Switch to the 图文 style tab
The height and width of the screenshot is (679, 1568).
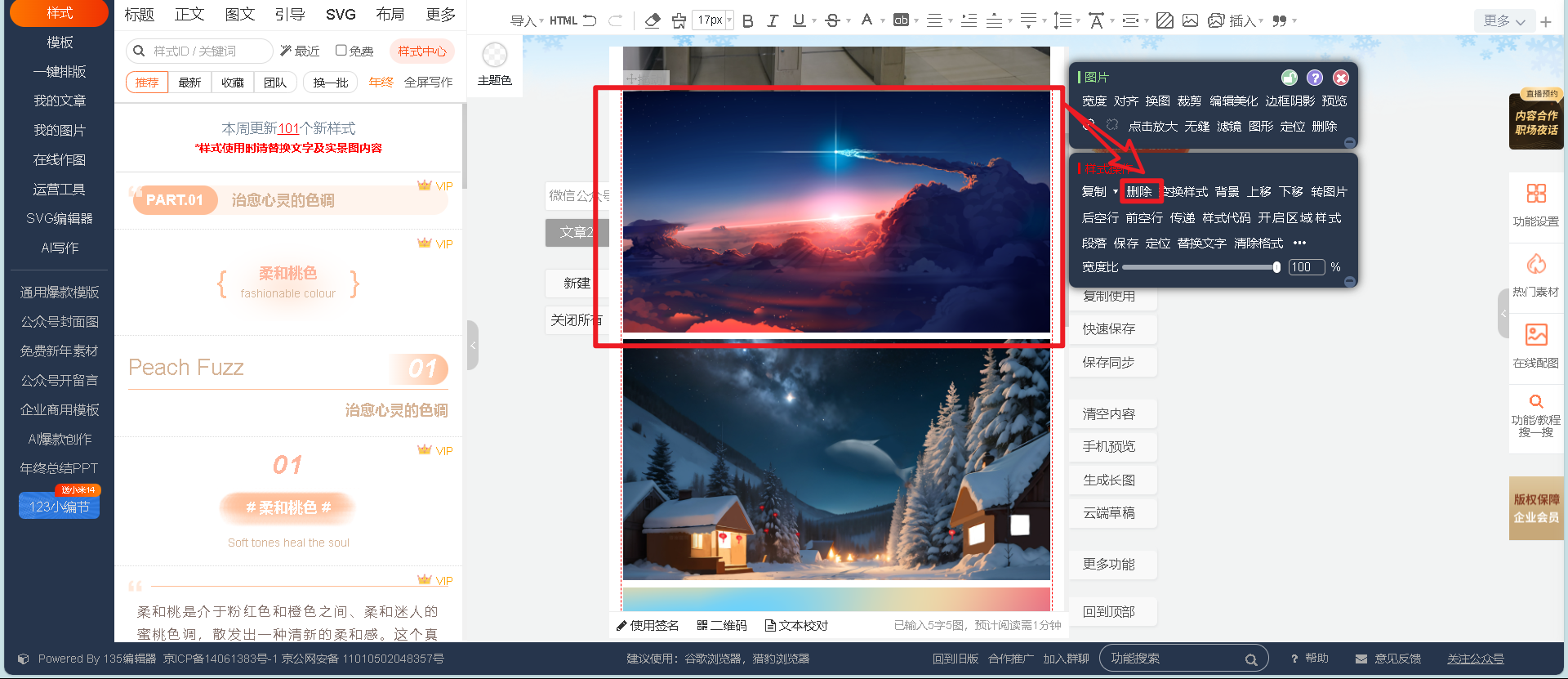[240, 15]
